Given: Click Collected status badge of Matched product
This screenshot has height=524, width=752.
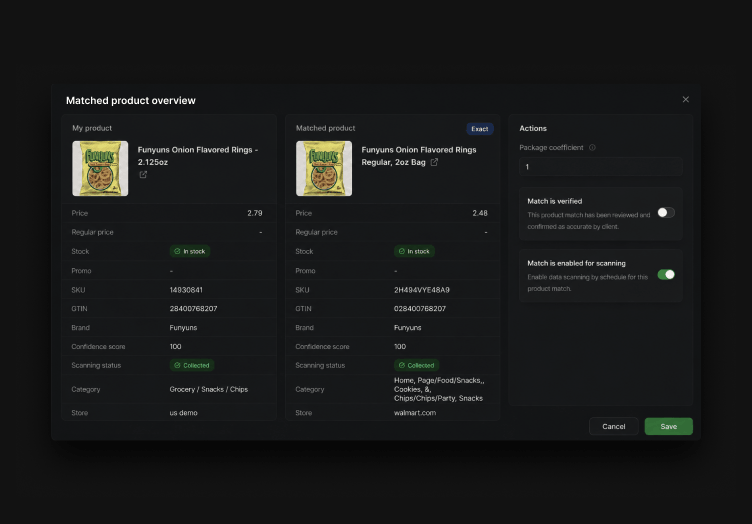Looking at the screenshot, I should (416, 365).
